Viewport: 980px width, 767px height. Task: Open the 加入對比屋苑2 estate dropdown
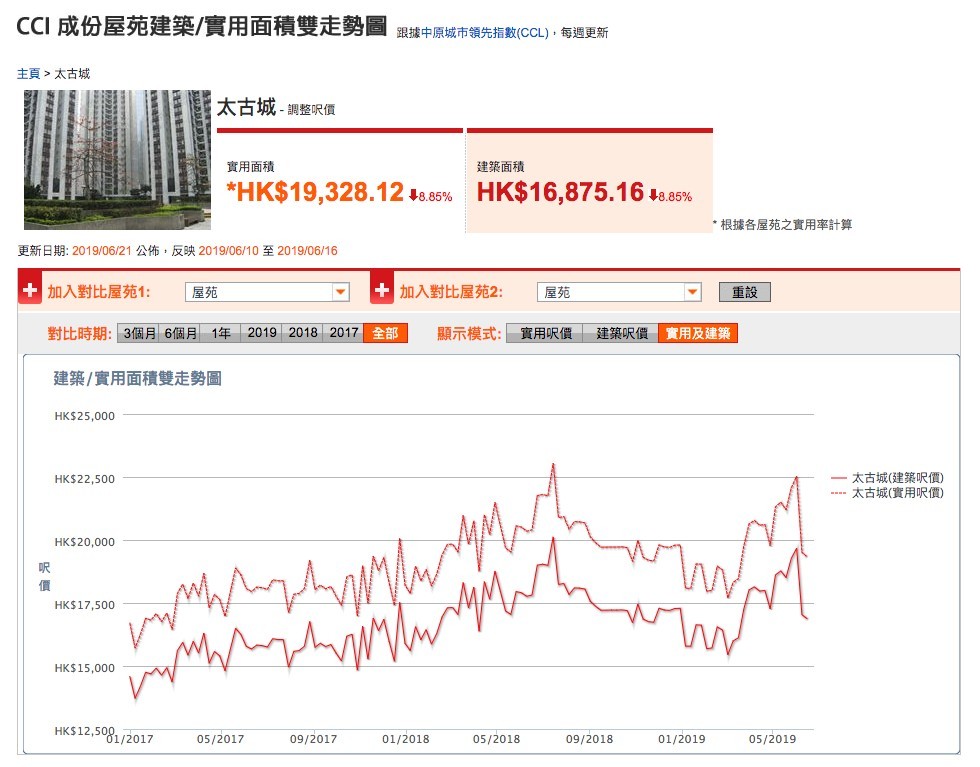coord(619,292)
